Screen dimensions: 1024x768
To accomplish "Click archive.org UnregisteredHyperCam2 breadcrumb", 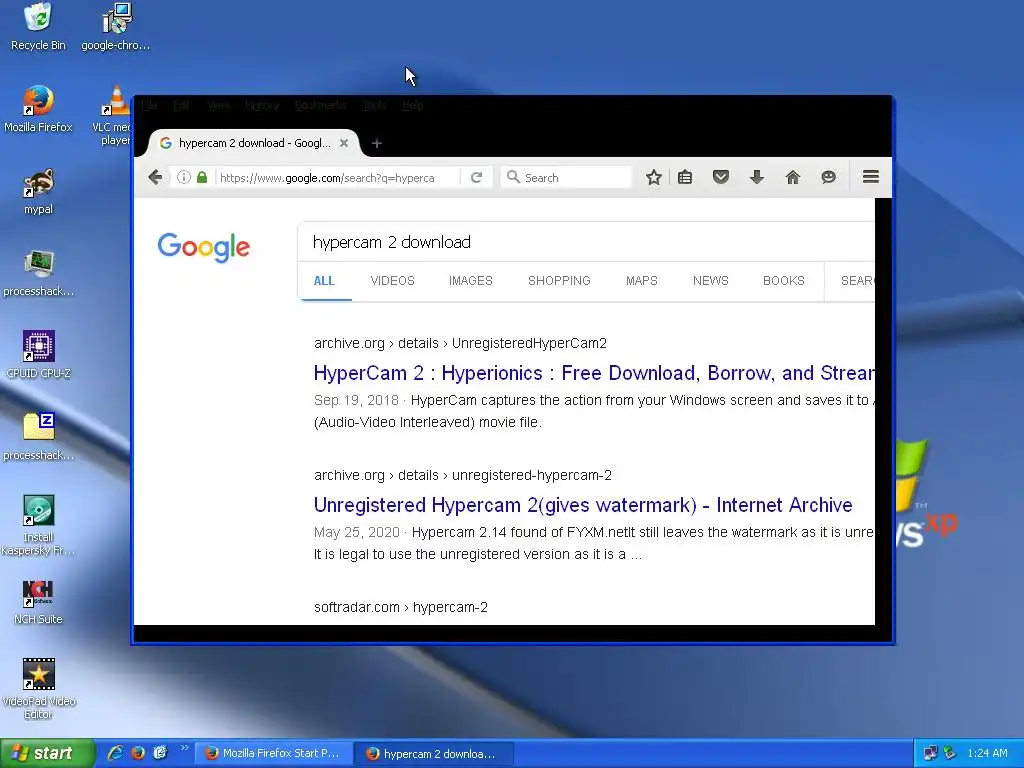I will (x=460, y=344).
